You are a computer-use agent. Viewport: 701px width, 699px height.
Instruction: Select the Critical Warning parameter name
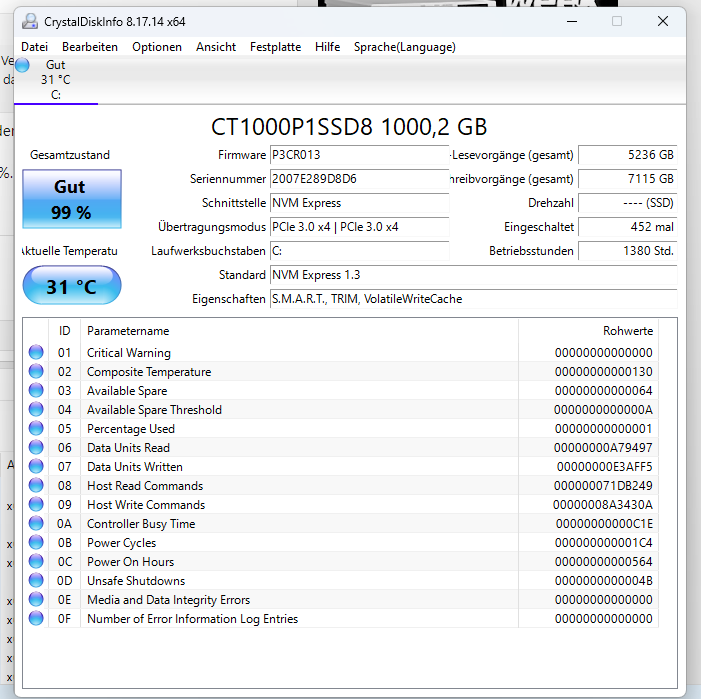[x=129, y=353]
